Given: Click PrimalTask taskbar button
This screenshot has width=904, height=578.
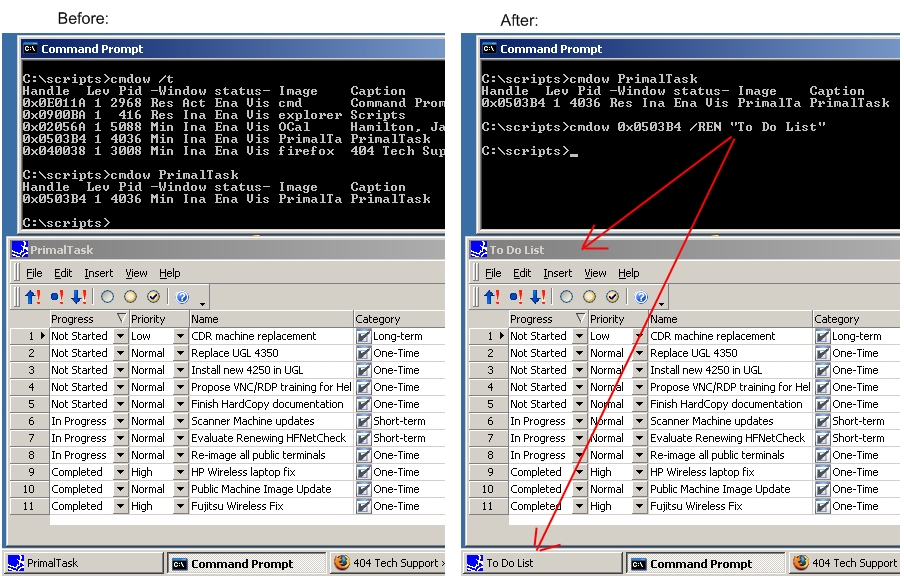Looking at the screenshot, I should click(84, 563).
